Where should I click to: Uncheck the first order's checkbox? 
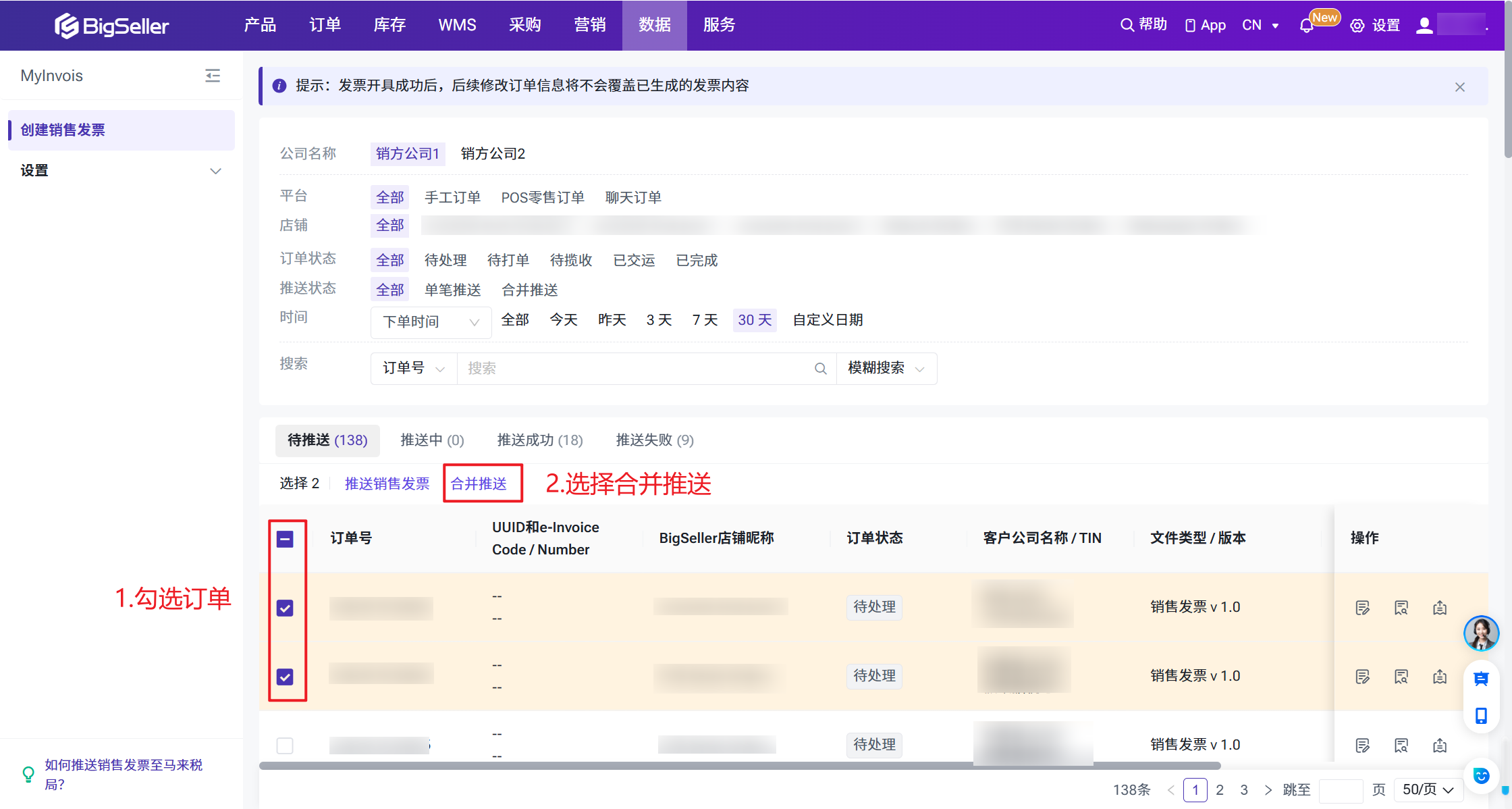(285, 608)
